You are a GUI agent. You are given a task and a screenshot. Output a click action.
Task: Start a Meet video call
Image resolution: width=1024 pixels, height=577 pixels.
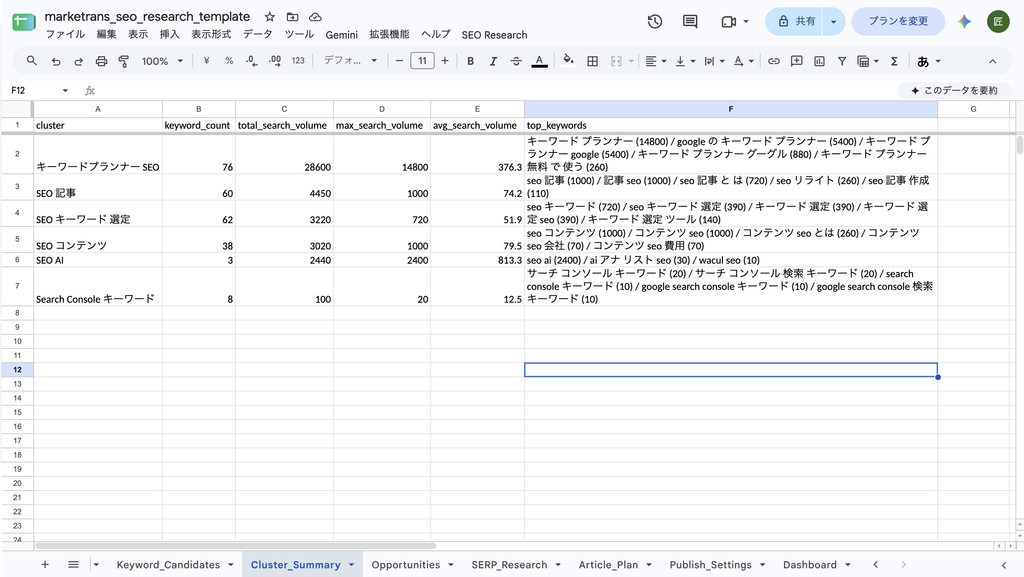pos(729,22)
